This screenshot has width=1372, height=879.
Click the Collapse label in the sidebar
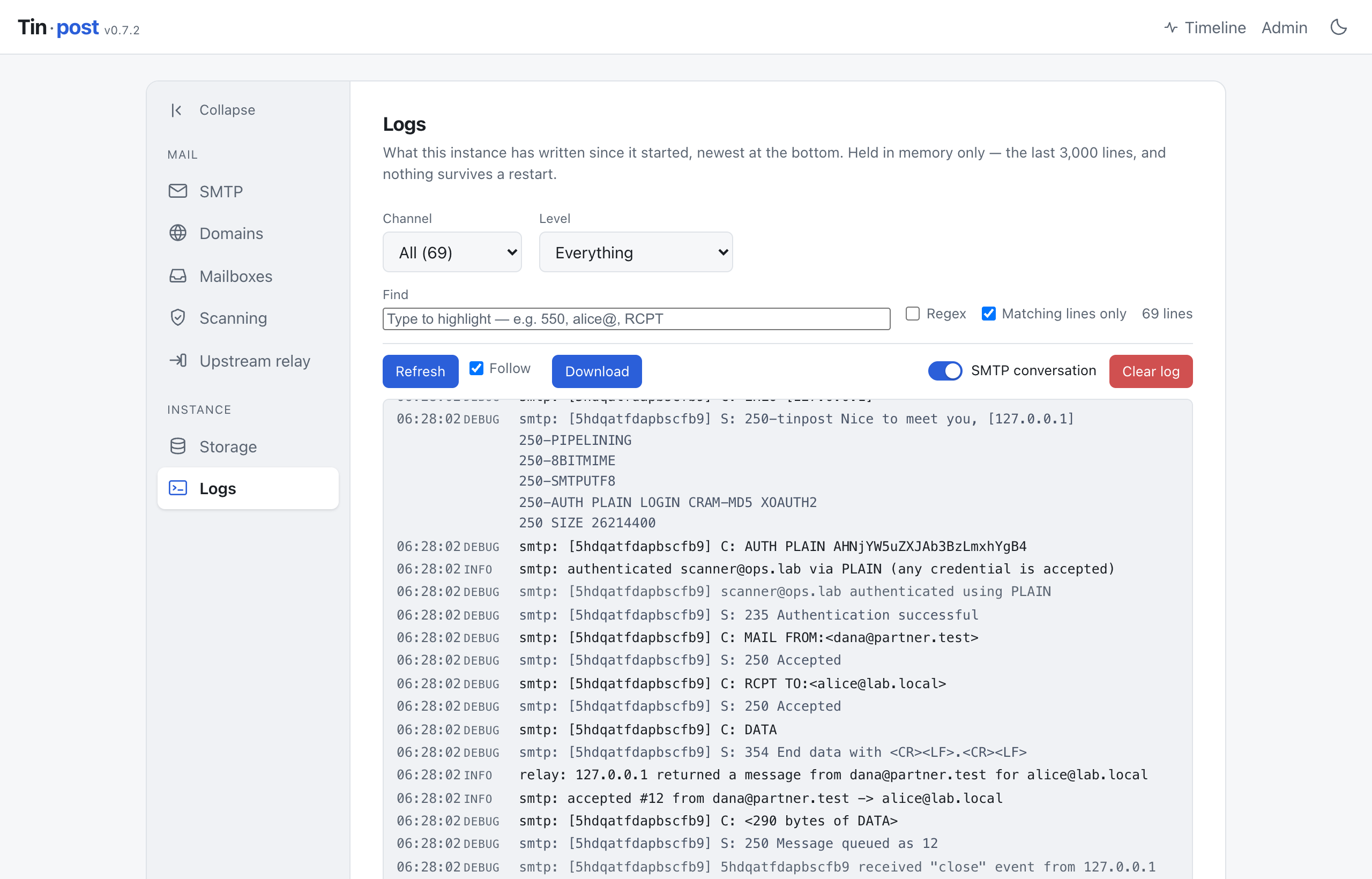(227, 109)
